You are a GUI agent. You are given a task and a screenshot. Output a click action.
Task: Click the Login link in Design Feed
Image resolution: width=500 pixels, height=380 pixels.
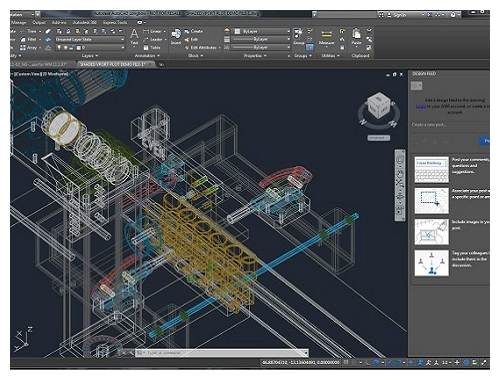pyautogui.click(x=421, y=106)
